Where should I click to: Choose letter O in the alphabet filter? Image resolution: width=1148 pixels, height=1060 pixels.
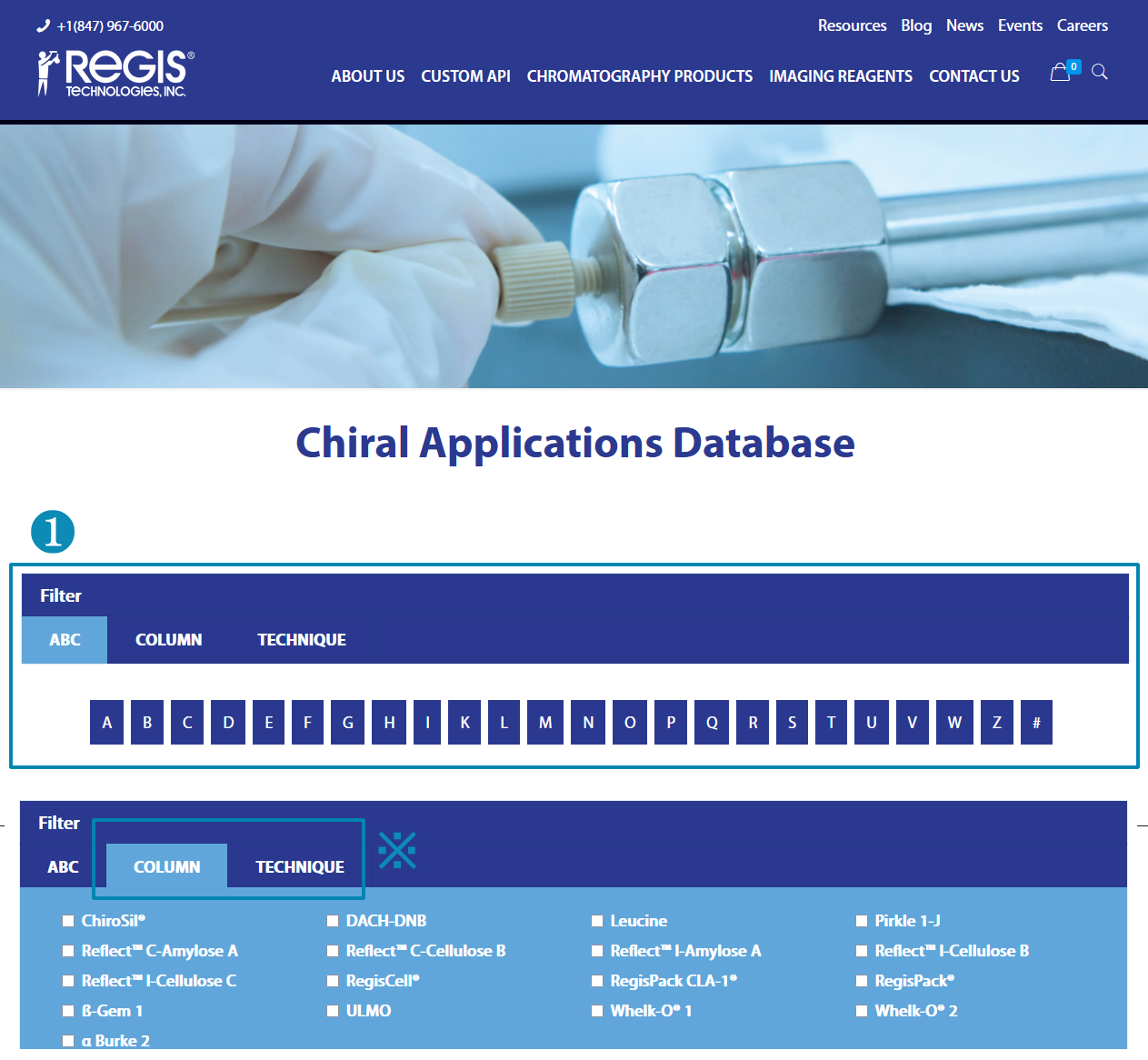(x=630, y=723)
